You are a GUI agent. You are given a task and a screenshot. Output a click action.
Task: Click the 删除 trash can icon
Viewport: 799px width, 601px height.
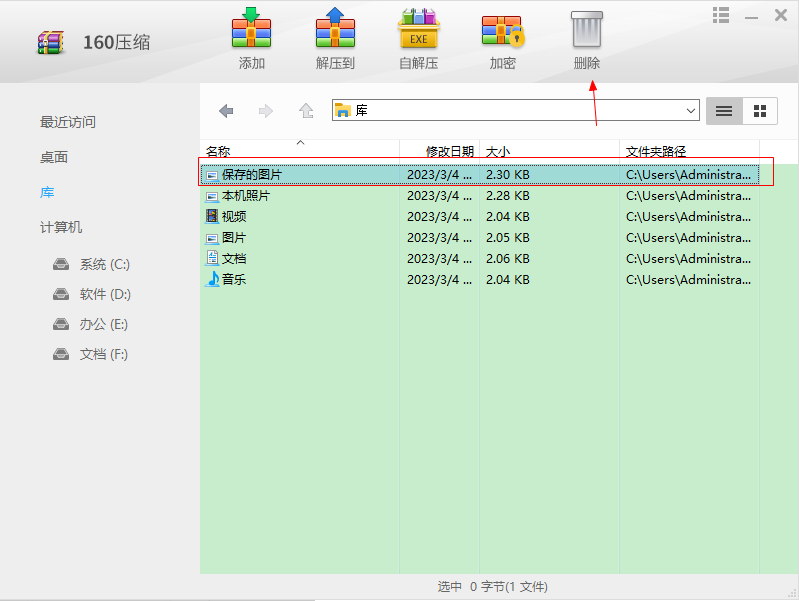[x=587, y=29]
